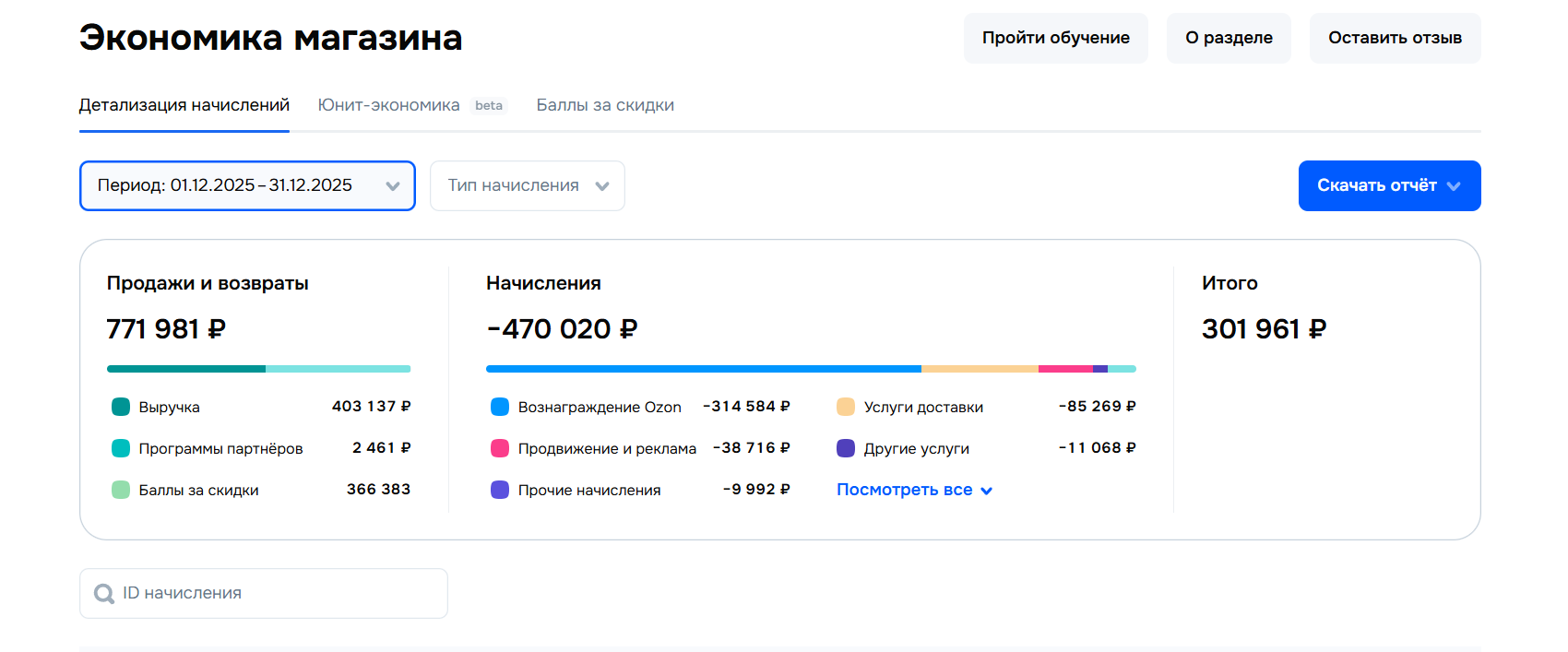Click the Другие услуги purple legend swatch
The width and height of the screenshot is (1568, 652).
coord(846,448)
